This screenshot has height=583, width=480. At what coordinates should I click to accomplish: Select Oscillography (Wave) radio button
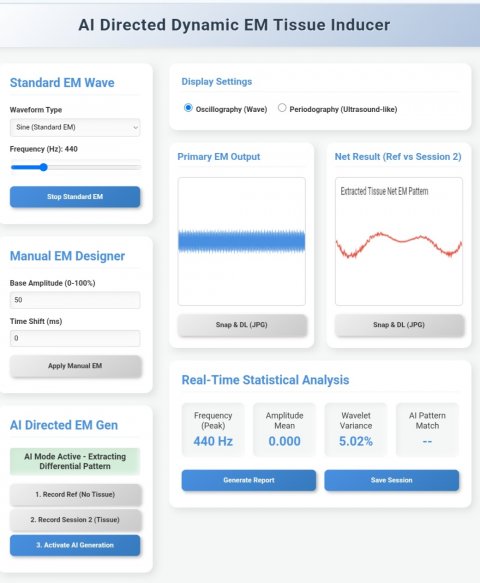(188, 108)
